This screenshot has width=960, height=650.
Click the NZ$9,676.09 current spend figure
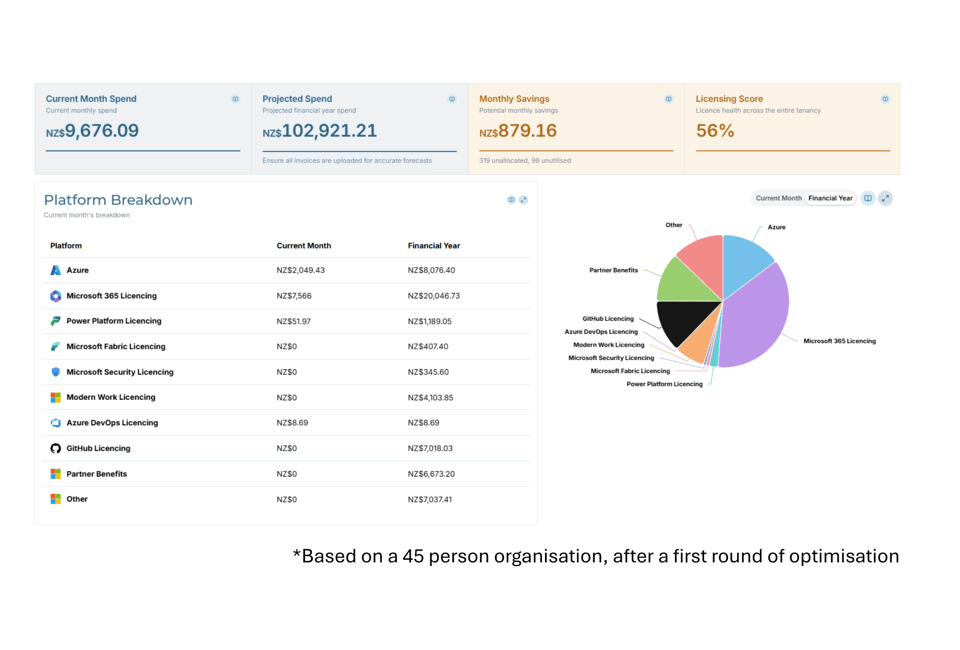pyautogui.click(x=92, y=131)
